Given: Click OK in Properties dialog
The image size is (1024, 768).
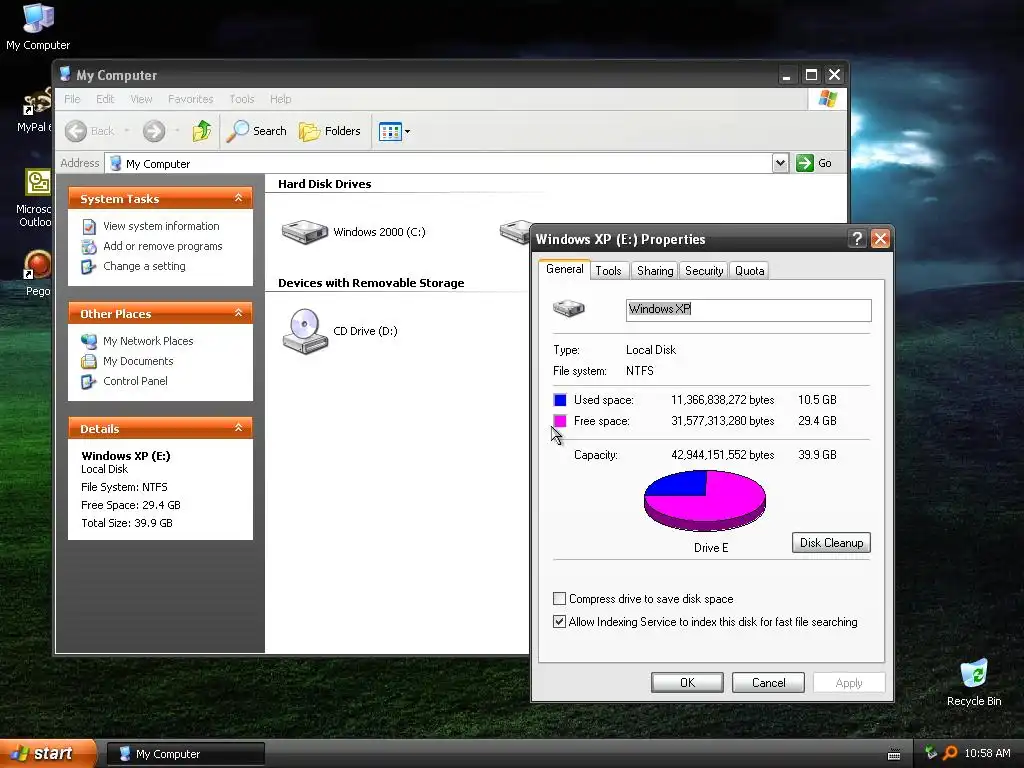Looking at the screenshot, I should 687,682.
